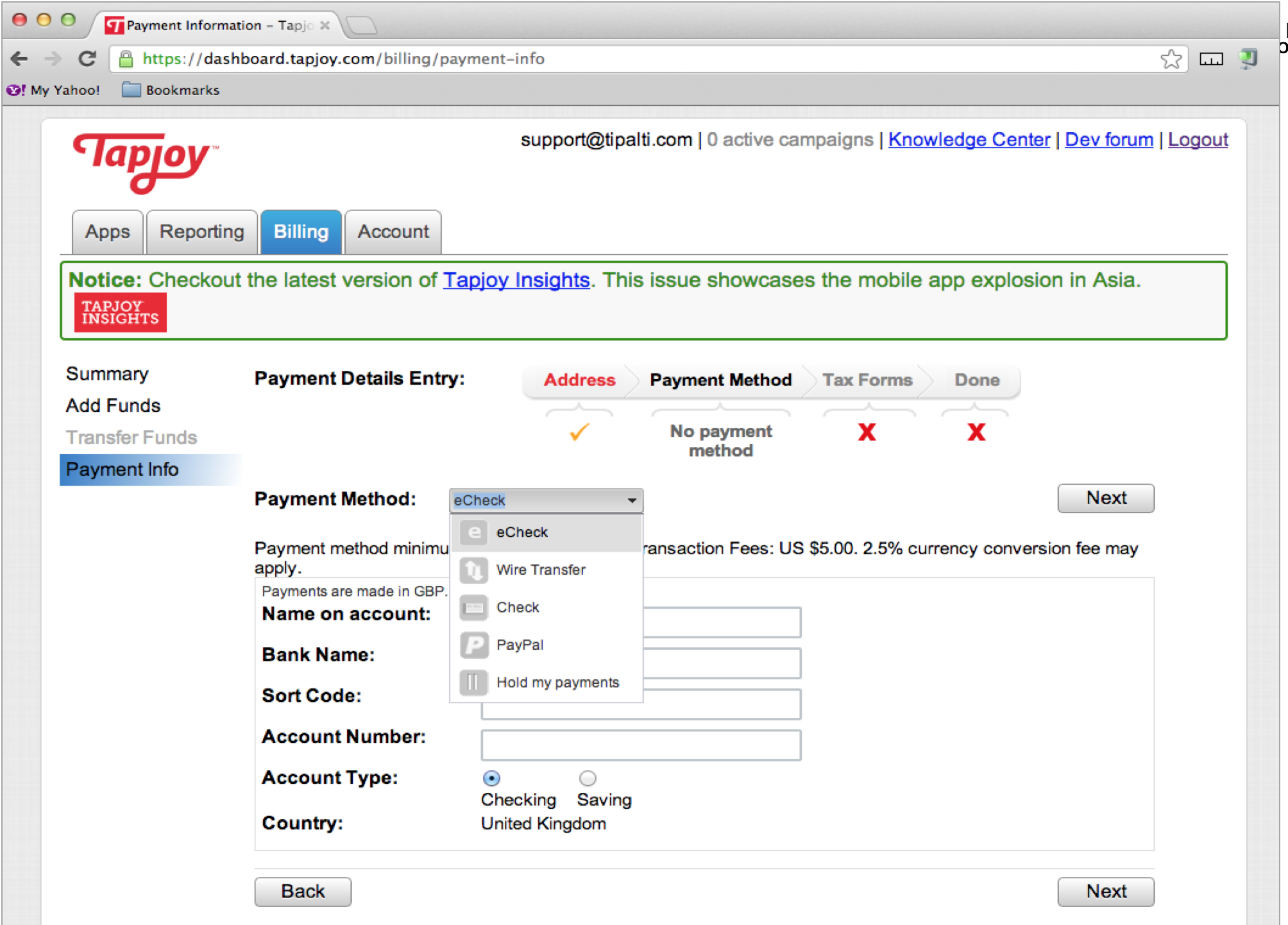The image size is (1288, 925).
Task: Select PayPal from payment method dropdown
Action: coord(520,645)
